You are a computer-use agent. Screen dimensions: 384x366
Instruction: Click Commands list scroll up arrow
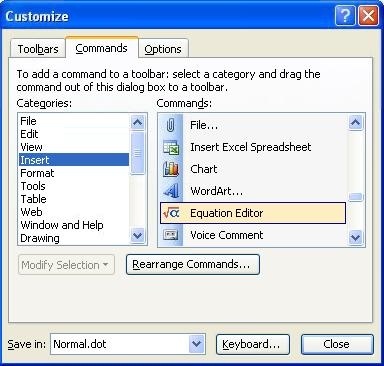356,123
